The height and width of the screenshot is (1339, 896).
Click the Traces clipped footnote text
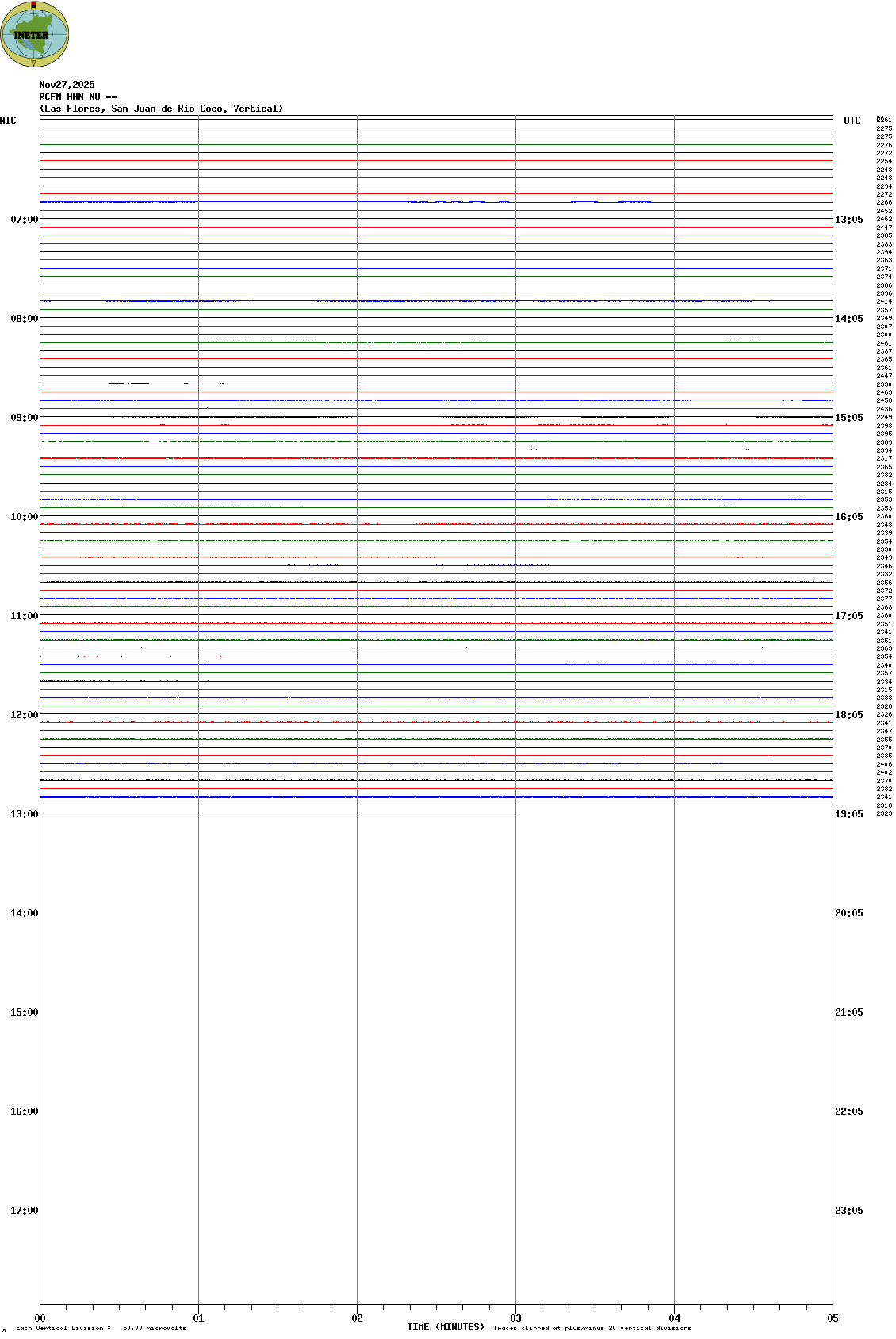[592, 1328]
